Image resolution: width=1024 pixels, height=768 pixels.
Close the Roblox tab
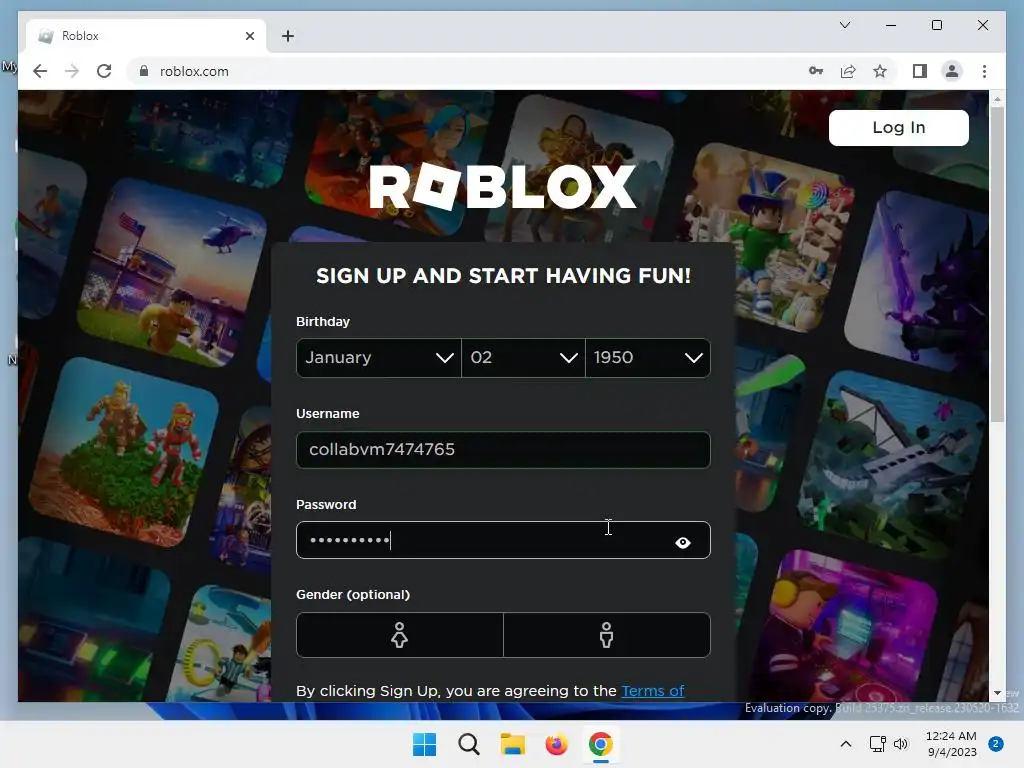(x=249, y=36)
